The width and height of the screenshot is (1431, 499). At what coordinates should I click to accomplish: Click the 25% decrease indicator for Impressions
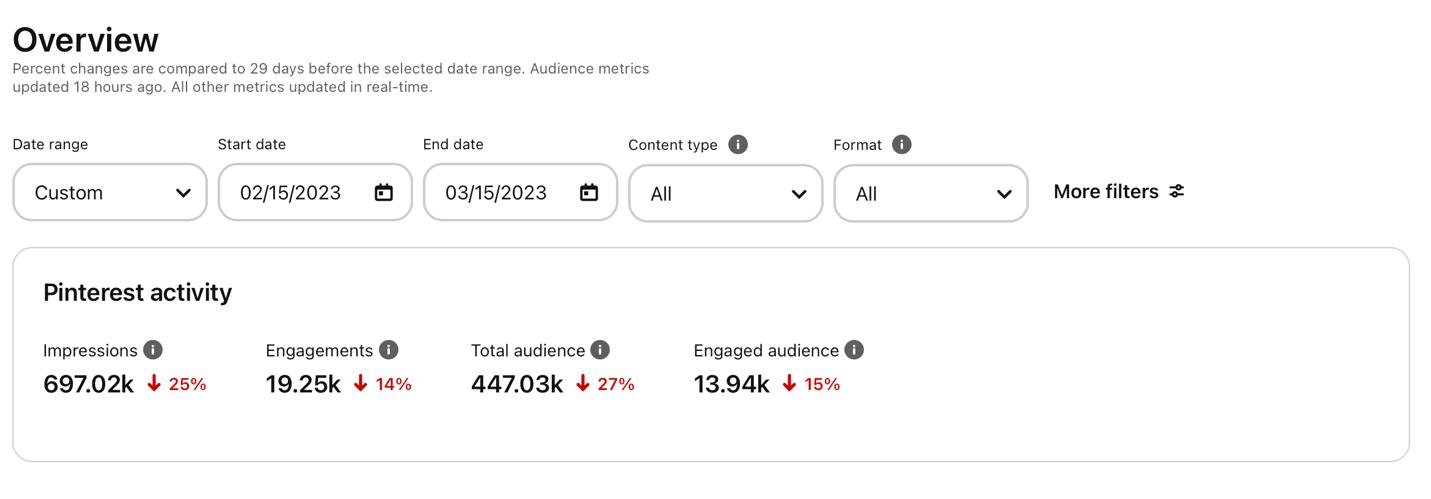coord(177,384)
